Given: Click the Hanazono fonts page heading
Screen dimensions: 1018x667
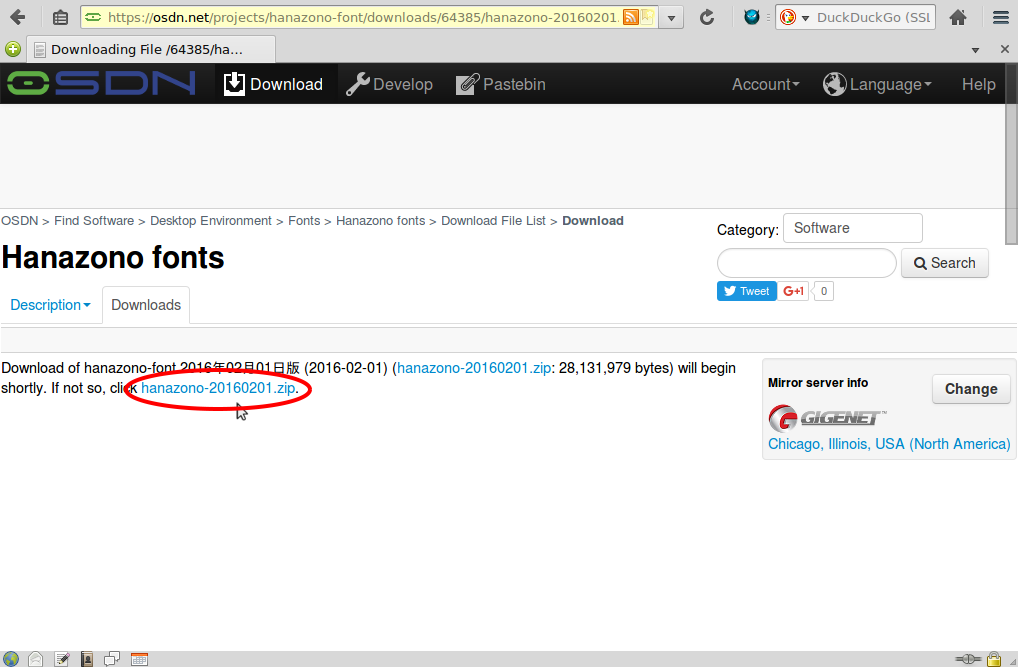Looking at the screenshot, I should point(113,258).
